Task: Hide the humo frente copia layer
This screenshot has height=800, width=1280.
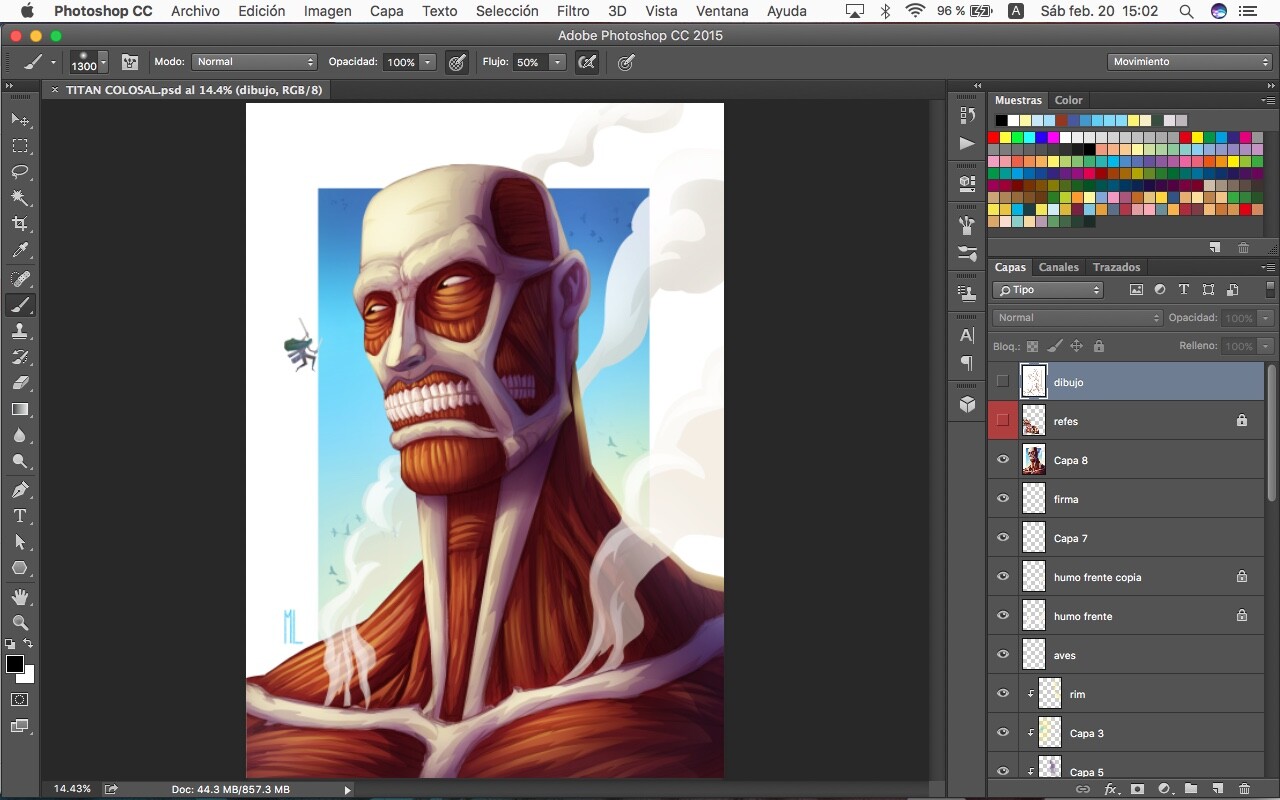Action: 1003,577
